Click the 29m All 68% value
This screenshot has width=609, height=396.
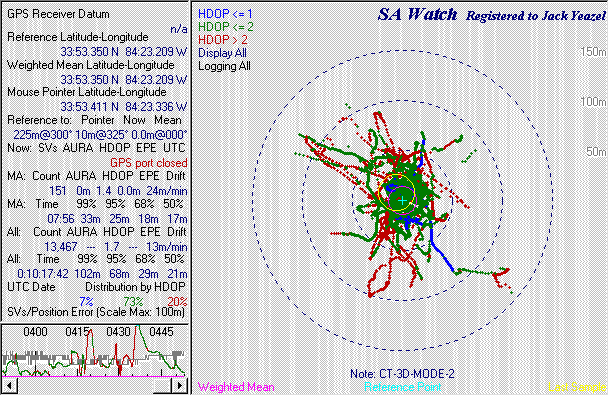[x=148, y=274]
